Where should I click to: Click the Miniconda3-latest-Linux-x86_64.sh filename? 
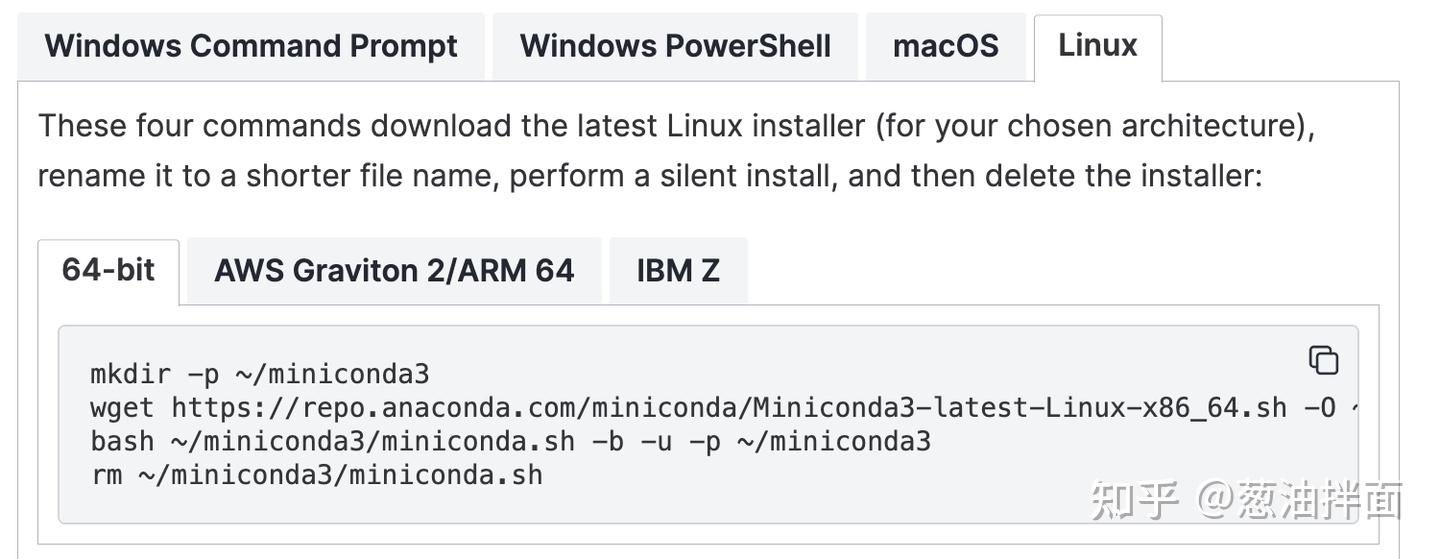(x=1019, y=408)
